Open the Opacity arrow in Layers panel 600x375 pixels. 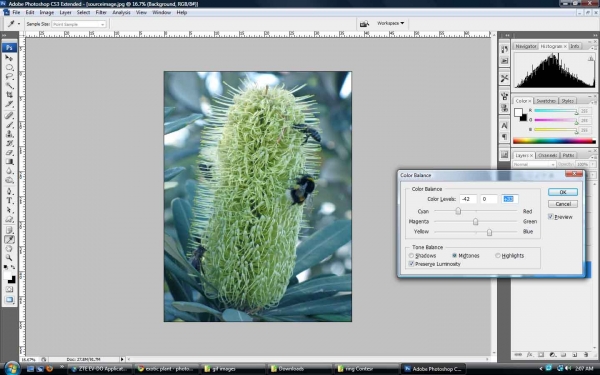pyautogui.click(x=593, y=164)
